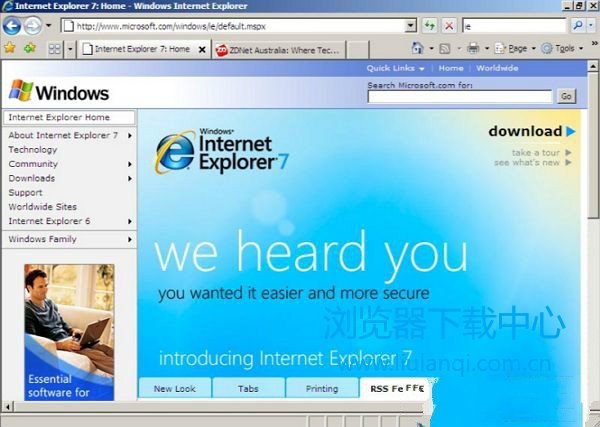Image resolution: width=600 pixels, height=427 pixels.
Task: Open Support sidebar link
Action: point(25,192)
